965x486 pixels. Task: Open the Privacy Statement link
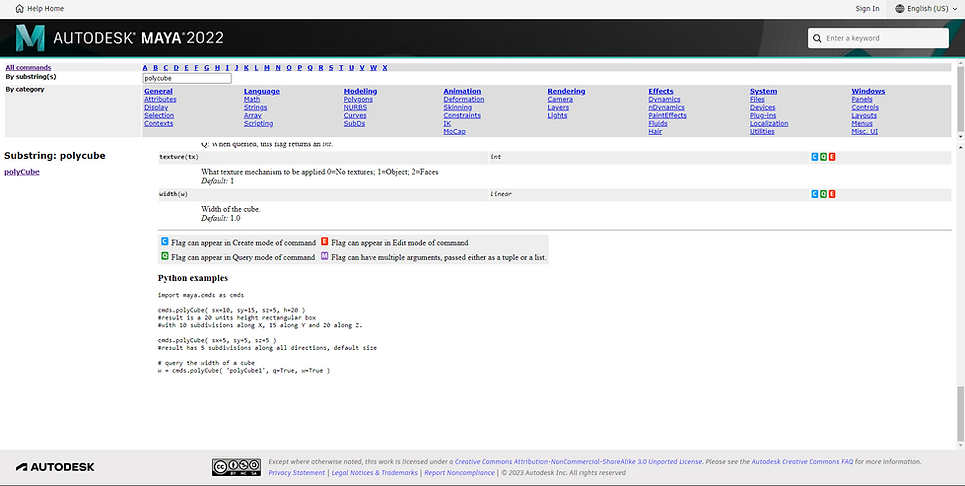pos(297,472)
